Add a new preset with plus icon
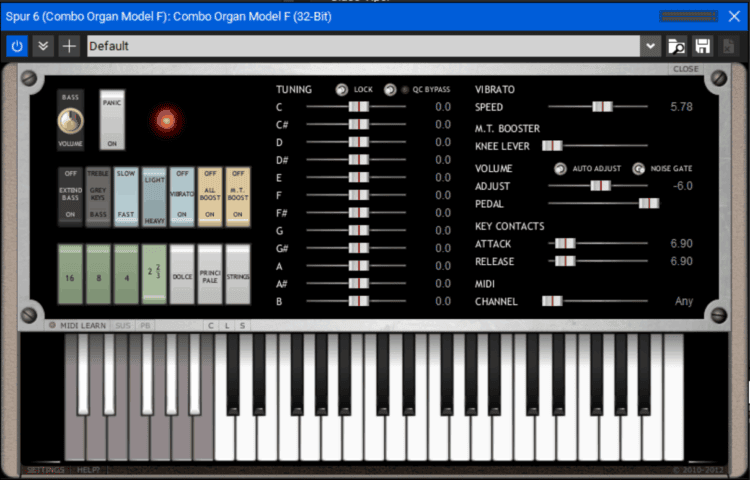 point(69,46)
